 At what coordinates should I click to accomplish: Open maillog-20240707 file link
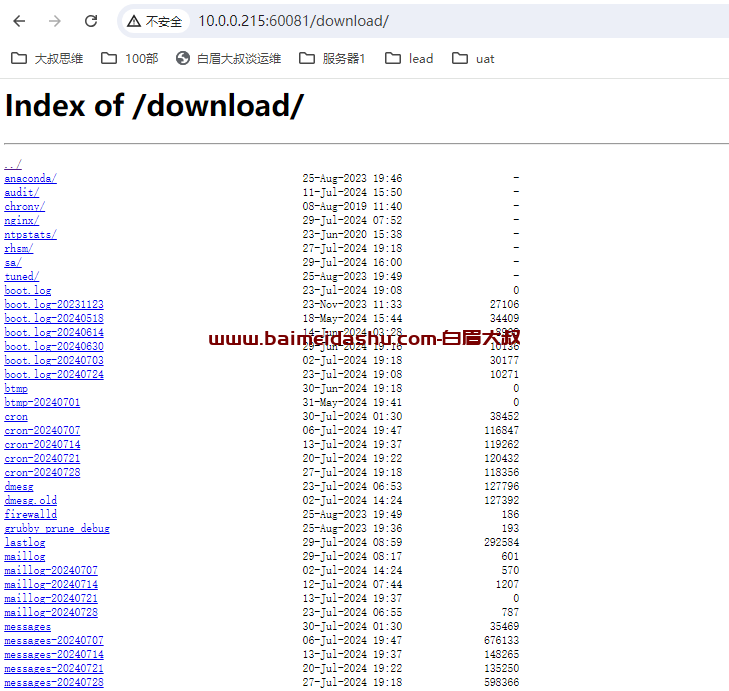pos(51,571)
